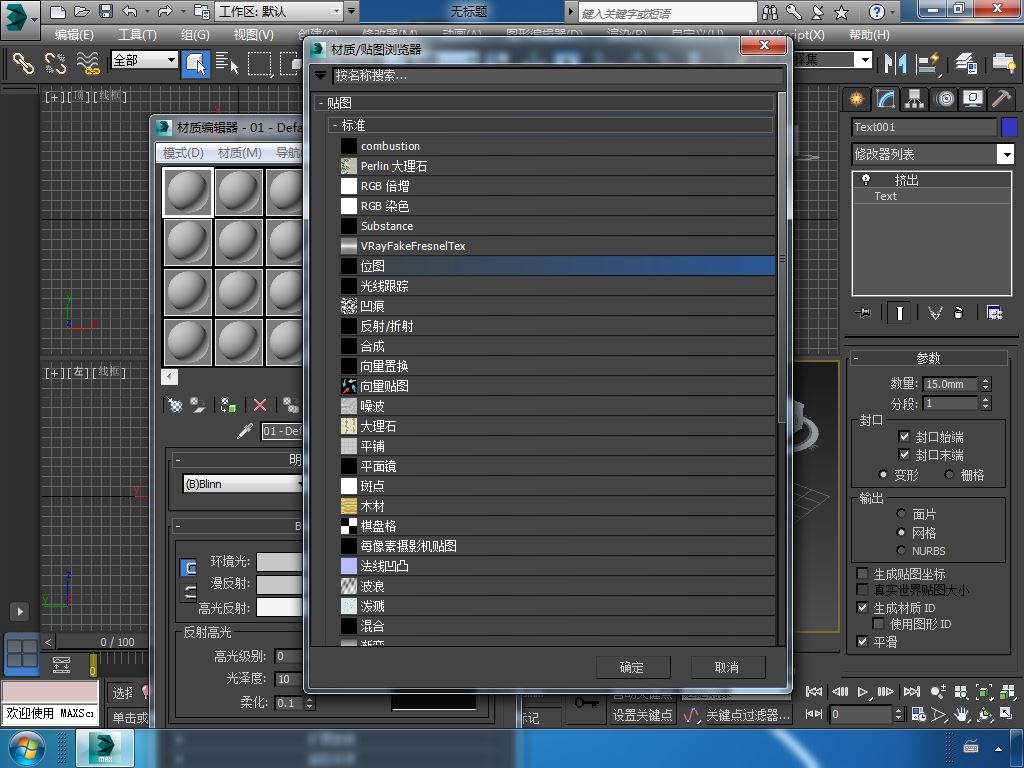The height and width of the screenshot is (768, 1024).
Task: Click the Bind to Space Warp icon
Action: click(x=88, y=63)
